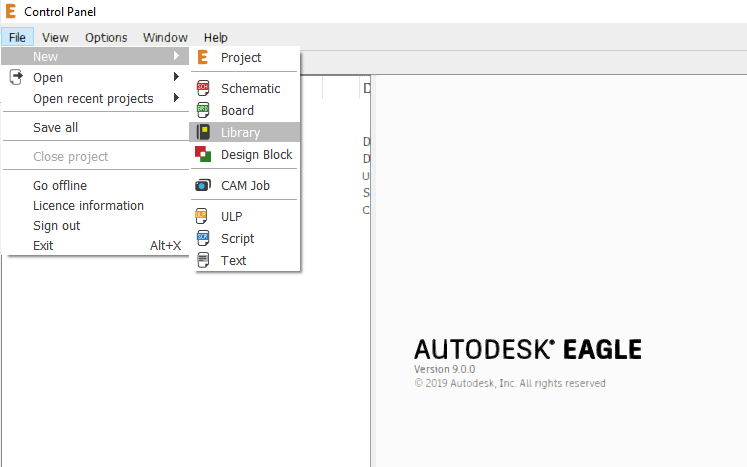Select Exit in the File menu

[x=95, y=245]
